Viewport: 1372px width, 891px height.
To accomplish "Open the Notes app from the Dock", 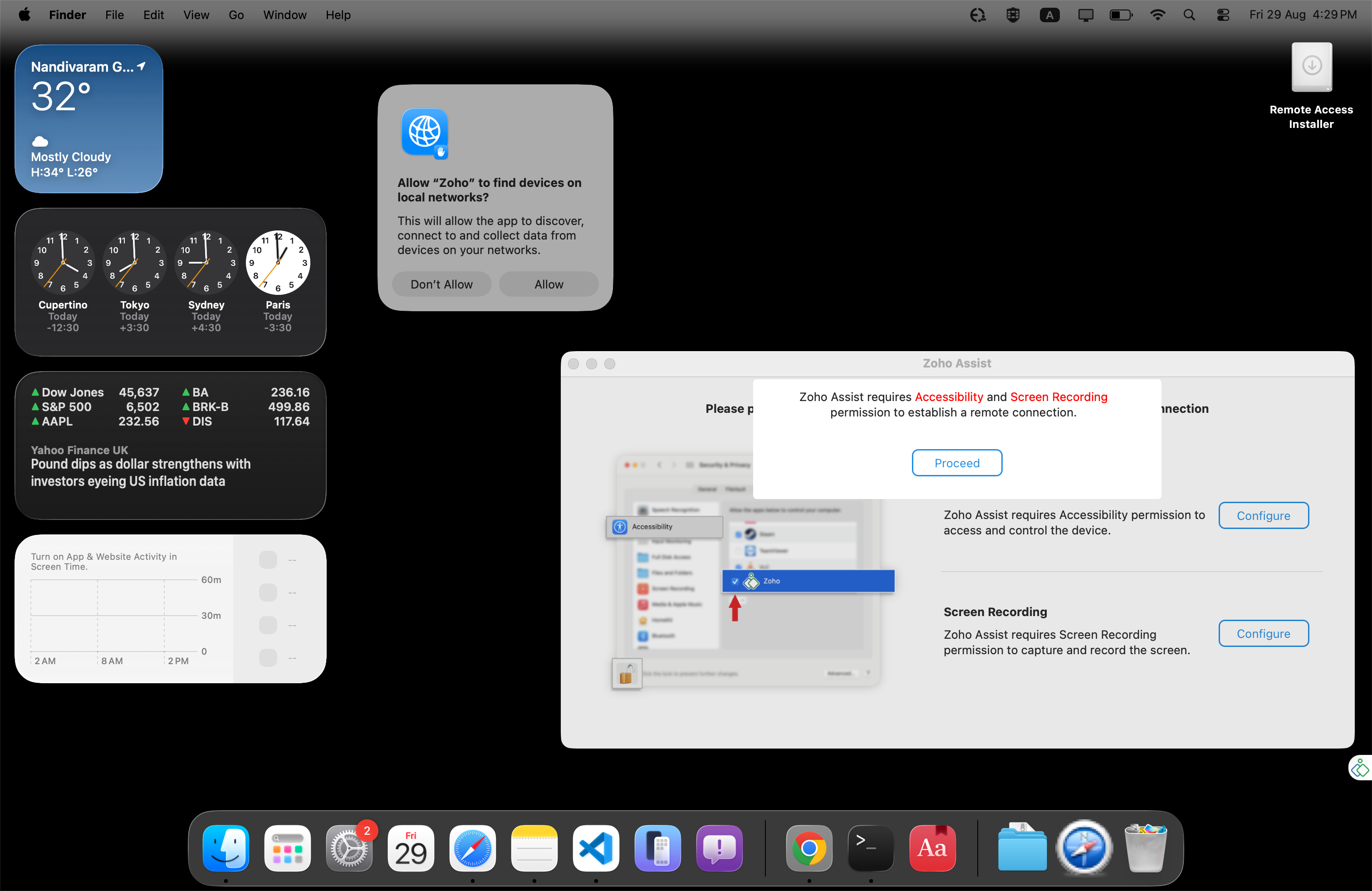I will (534, 848).
